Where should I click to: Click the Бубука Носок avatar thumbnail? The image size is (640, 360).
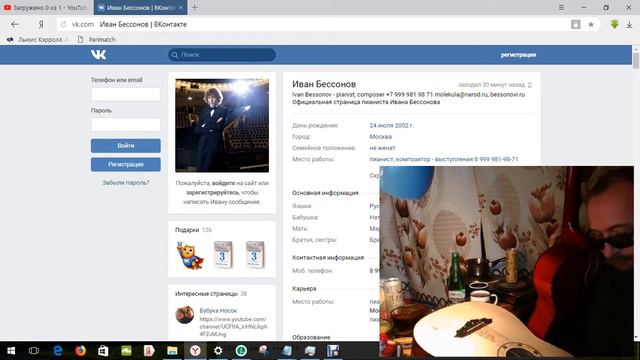click(x=184, y=315)
